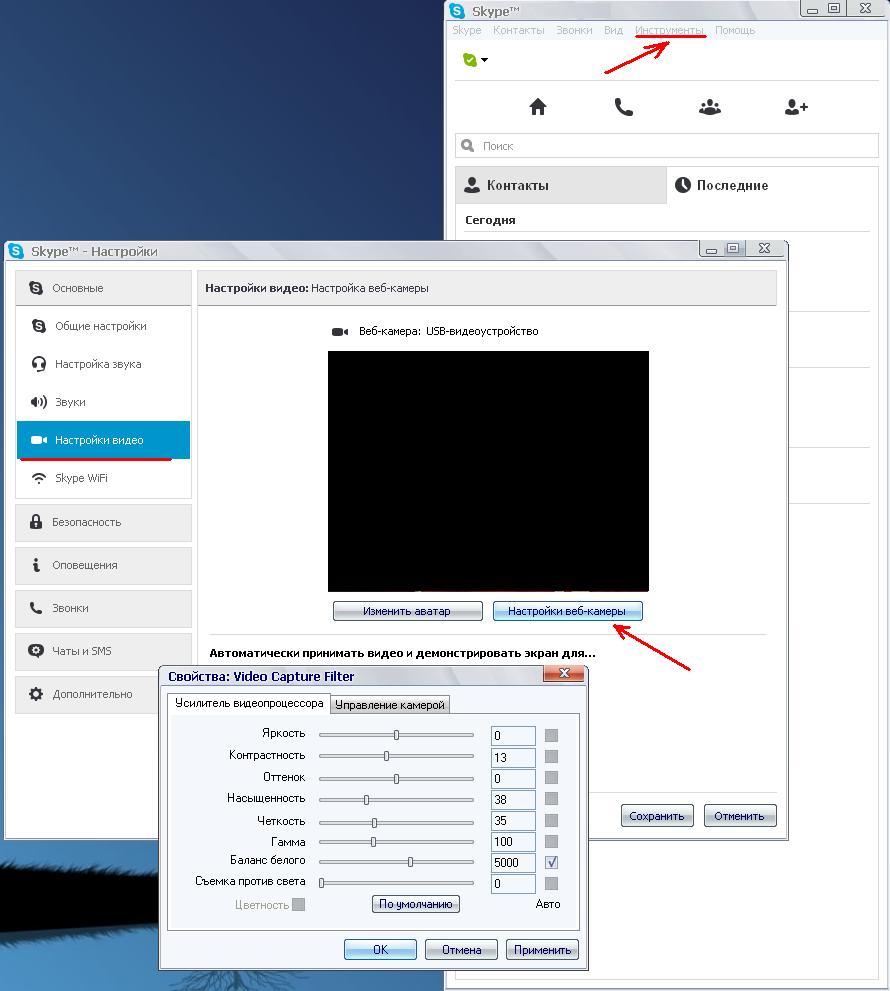Open Настройка звука headset settings
Screen dimensions: 890x991
coord(97,364)
